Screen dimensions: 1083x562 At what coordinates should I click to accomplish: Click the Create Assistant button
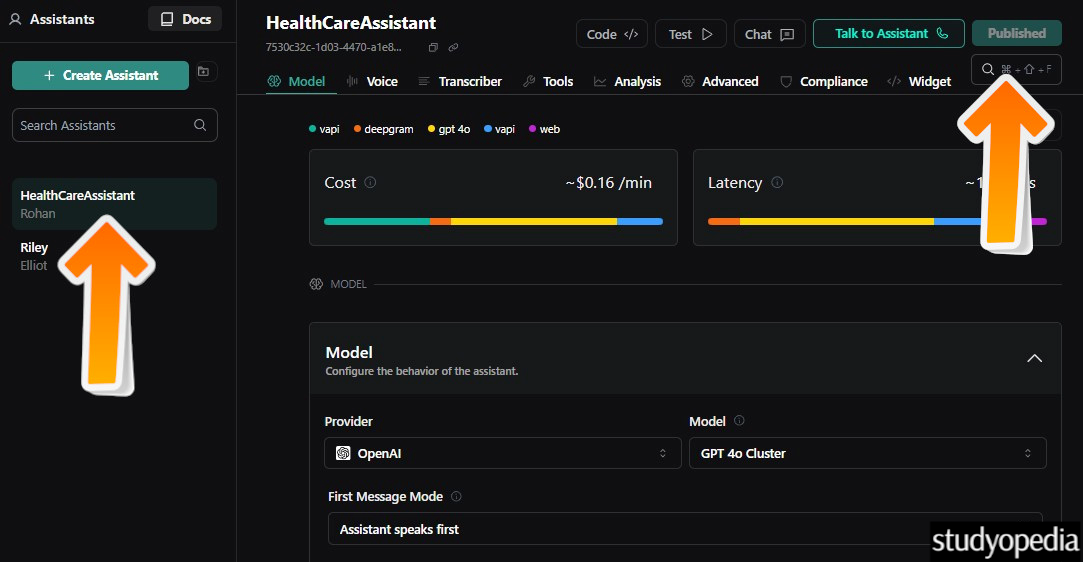(x=100, y=75)
